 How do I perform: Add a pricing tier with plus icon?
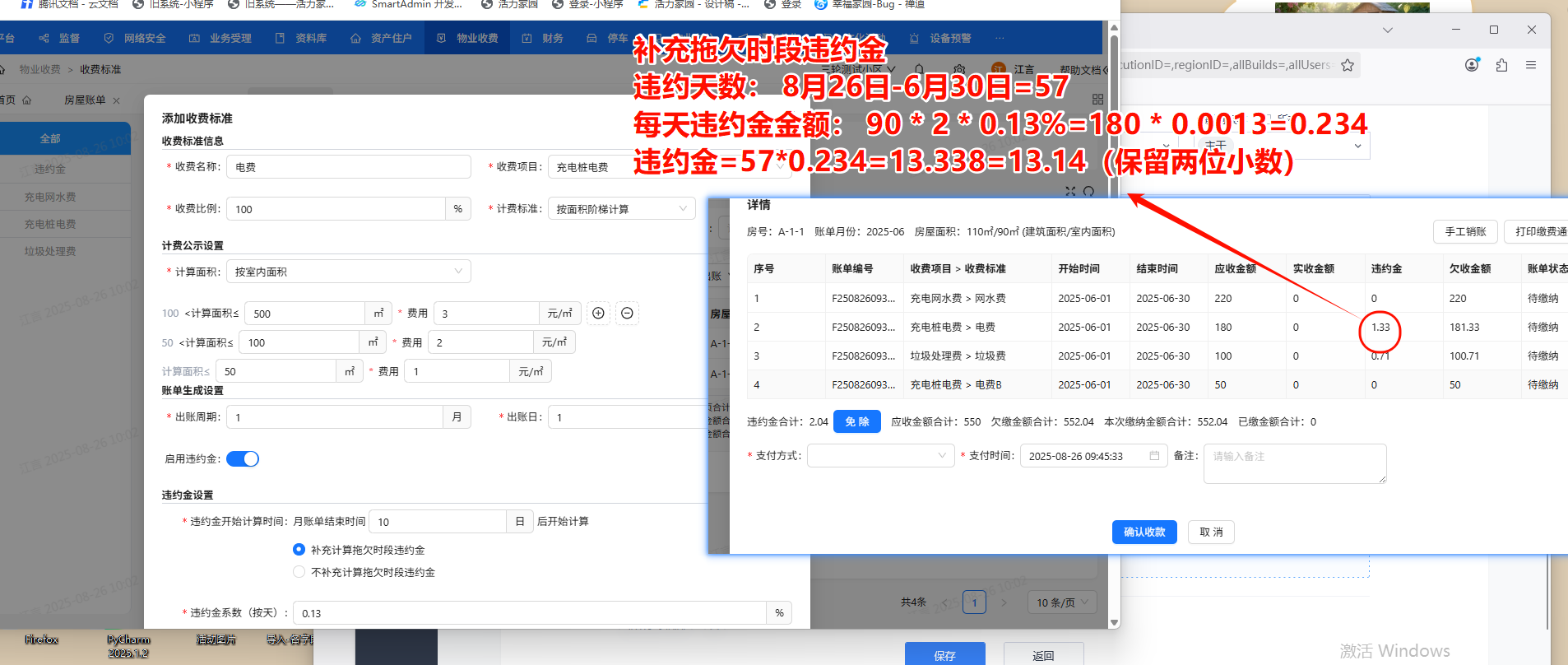pos(598,313)
